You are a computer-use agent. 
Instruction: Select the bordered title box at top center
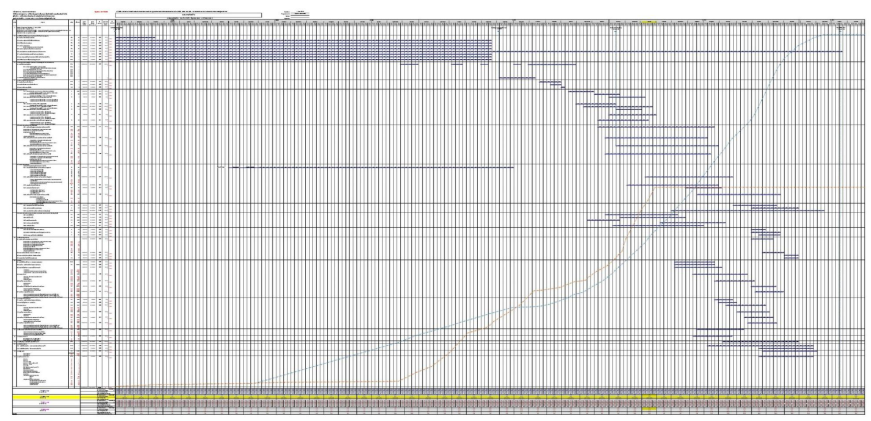(x=190, y=14)
